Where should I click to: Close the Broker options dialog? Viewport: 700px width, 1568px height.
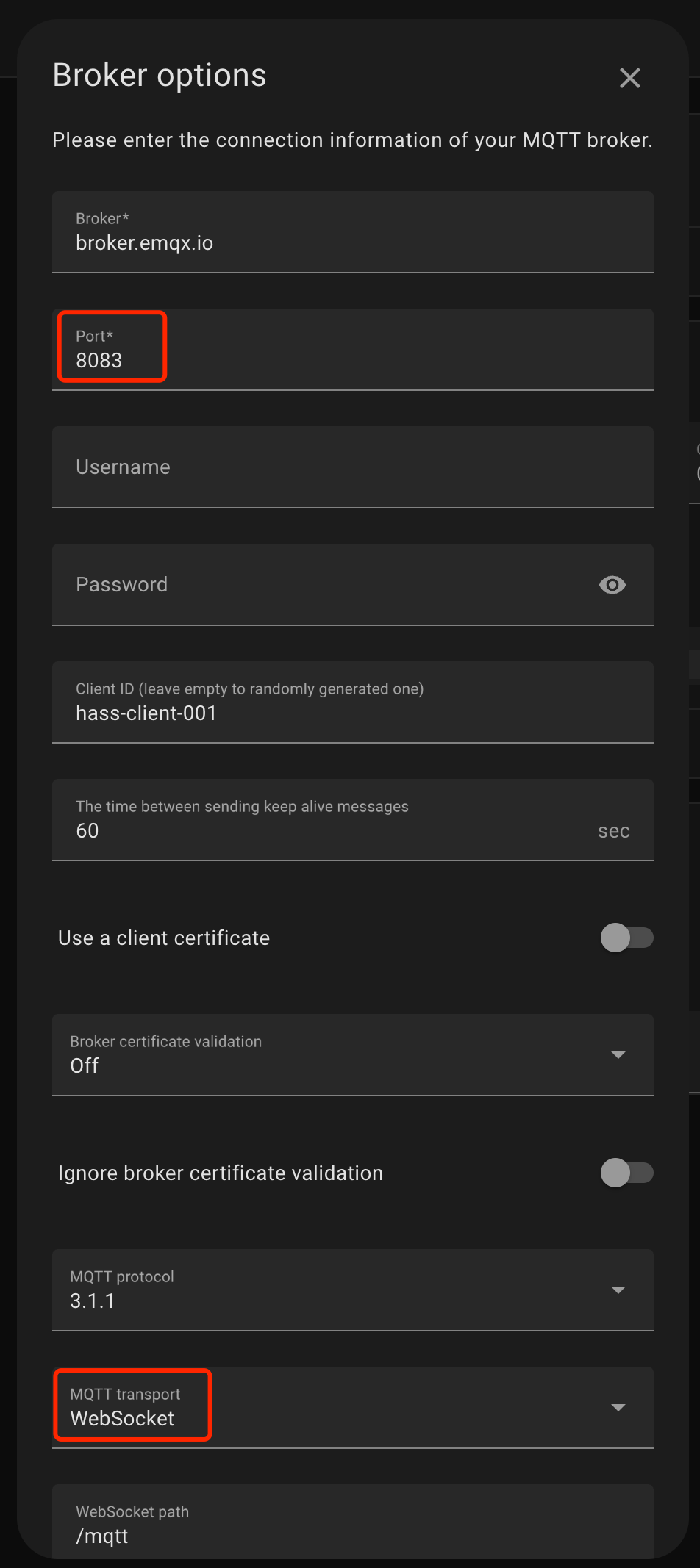coord(629,78)
